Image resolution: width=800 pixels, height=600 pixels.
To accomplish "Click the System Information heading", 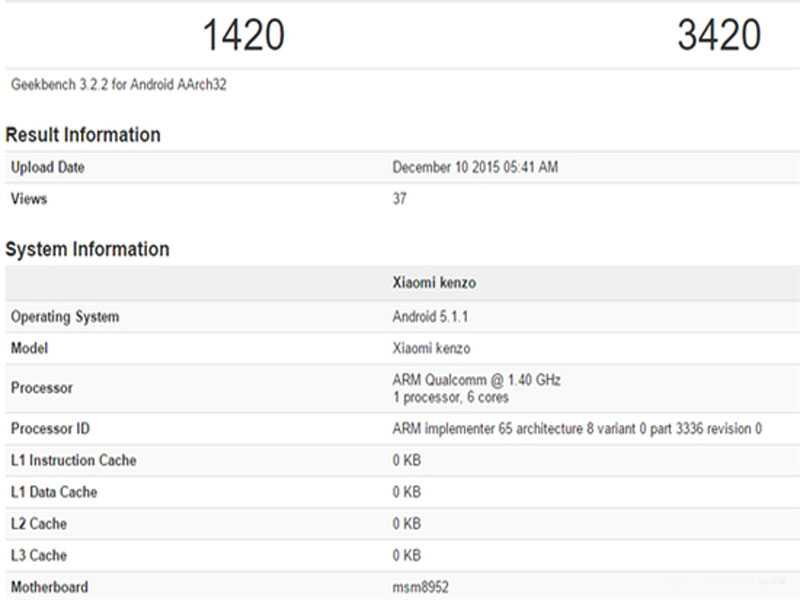I will (x=87, y=249).
